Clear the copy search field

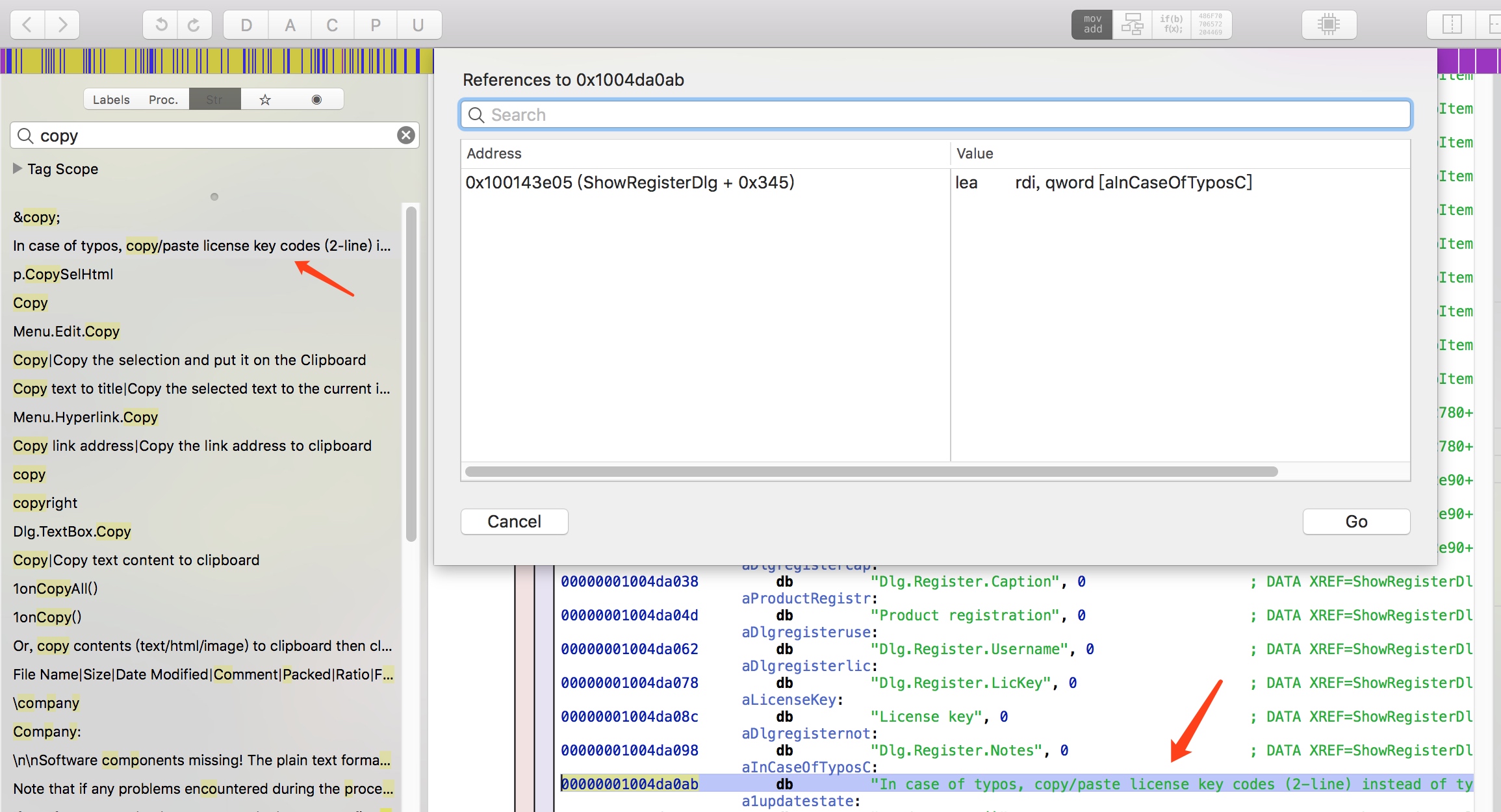tap(406, 135)
